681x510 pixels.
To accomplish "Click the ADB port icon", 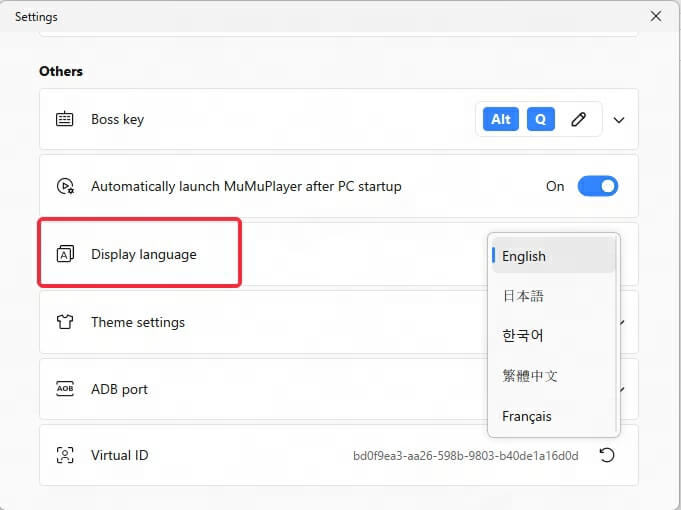I will 65,389.
